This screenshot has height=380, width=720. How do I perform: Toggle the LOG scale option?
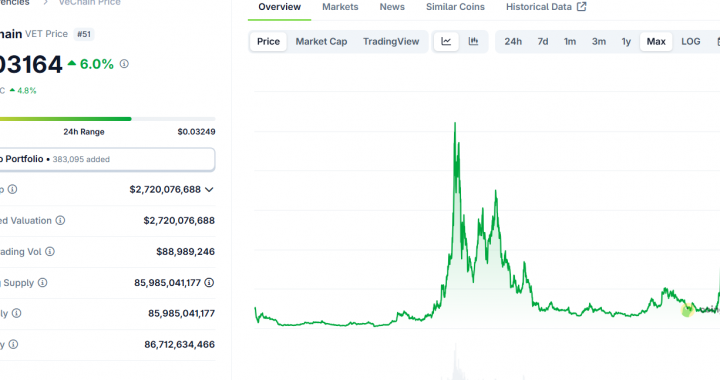point(691,41)
